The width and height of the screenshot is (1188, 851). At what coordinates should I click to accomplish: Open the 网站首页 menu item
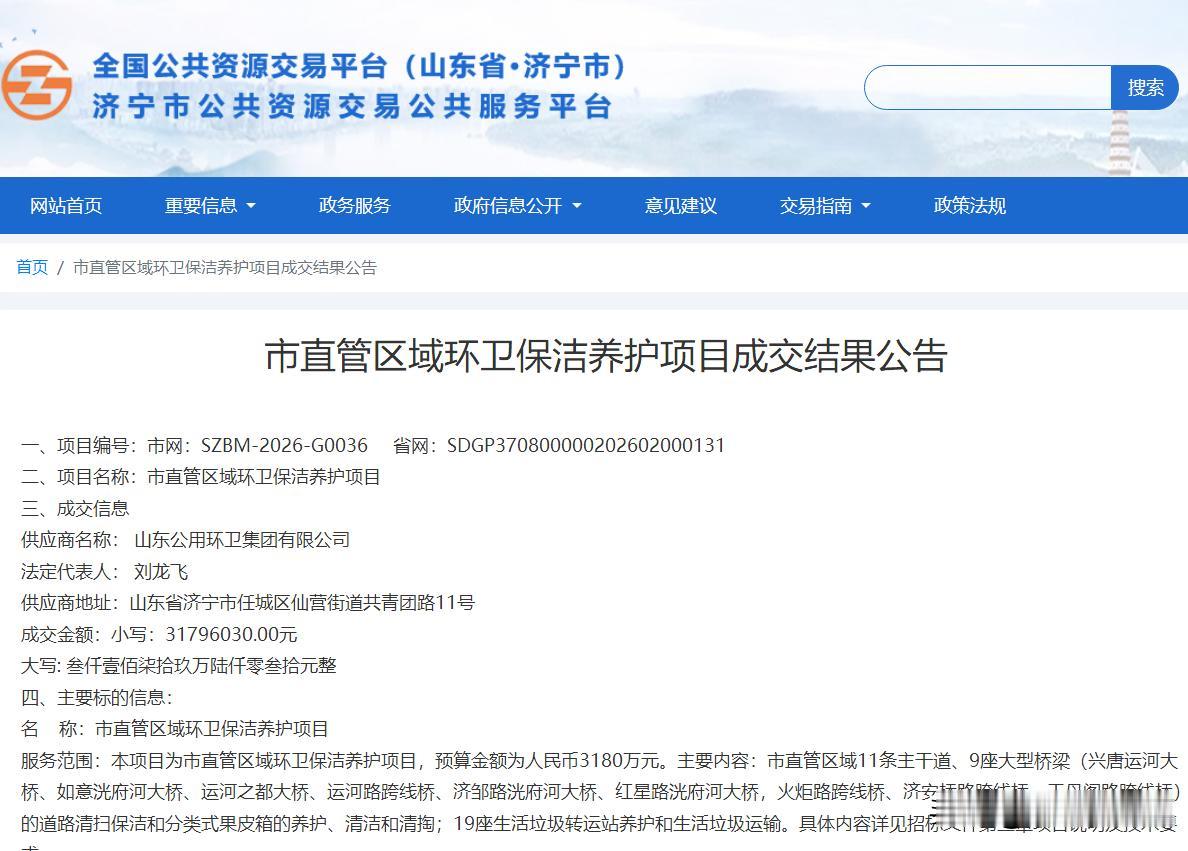pyautogui.click(x=66, y=205)
